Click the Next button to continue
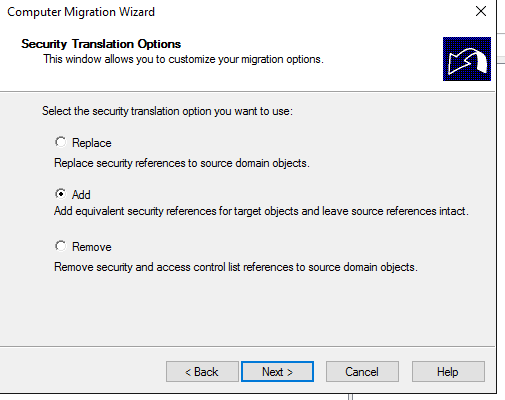Image resolution: width=505 pixels, height=400 pixels. coord(277,371)
